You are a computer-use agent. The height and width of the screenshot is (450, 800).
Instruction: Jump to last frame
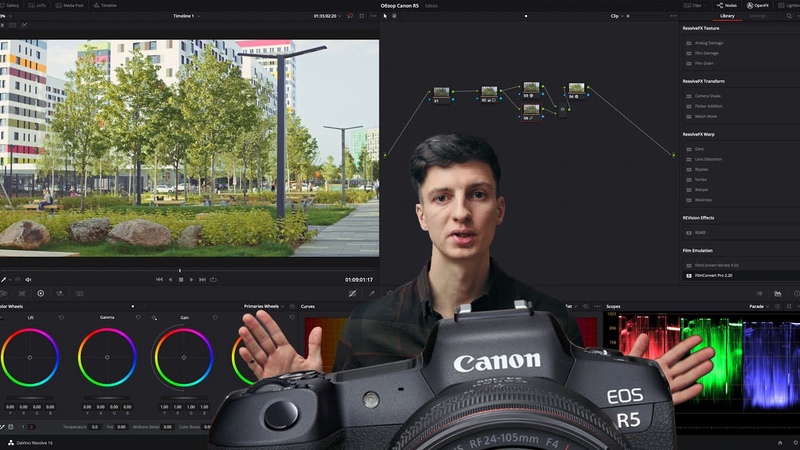point(202,280)
